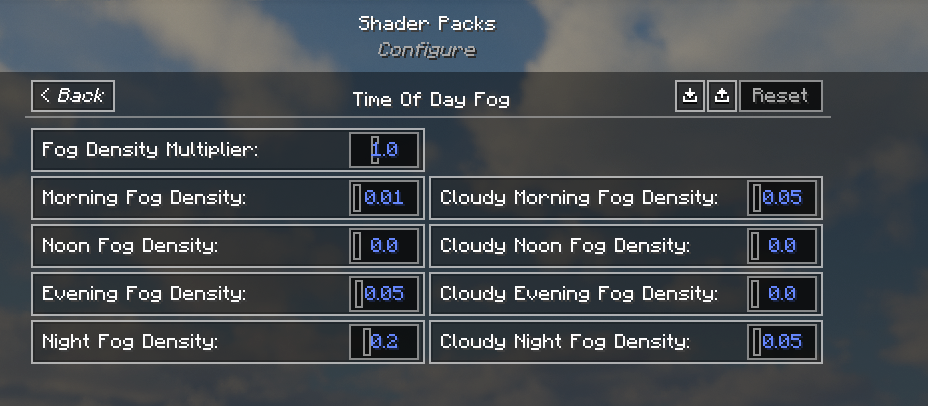Click the Evening Fog Density slider
Screen dimensions: 928x406
pos(384,294)
